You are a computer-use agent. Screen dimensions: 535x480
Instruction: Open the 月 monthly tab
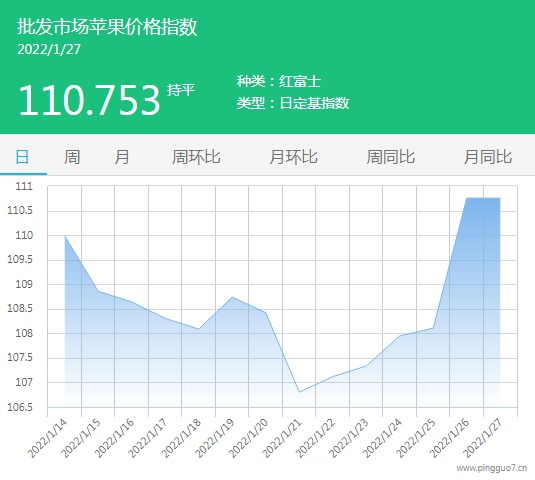pos(122,157)
